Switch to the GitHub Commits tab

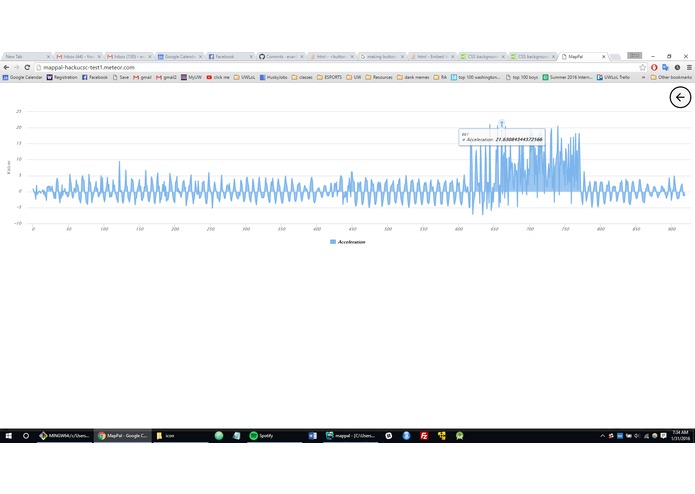click(x=280, y=57)
